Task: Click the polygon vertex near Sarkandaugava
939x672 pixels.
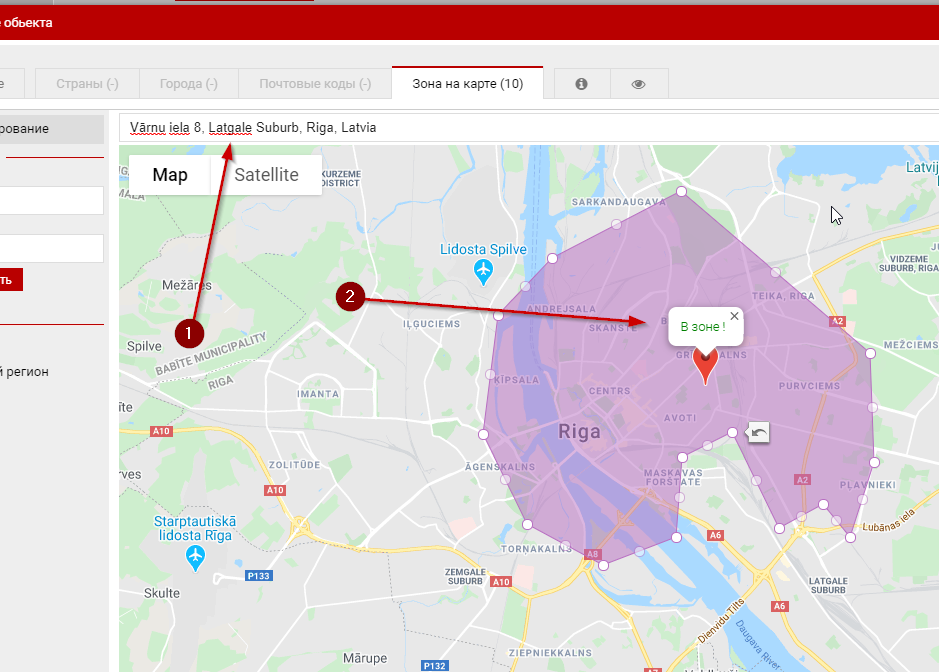Action: click(x=681, y=191)
